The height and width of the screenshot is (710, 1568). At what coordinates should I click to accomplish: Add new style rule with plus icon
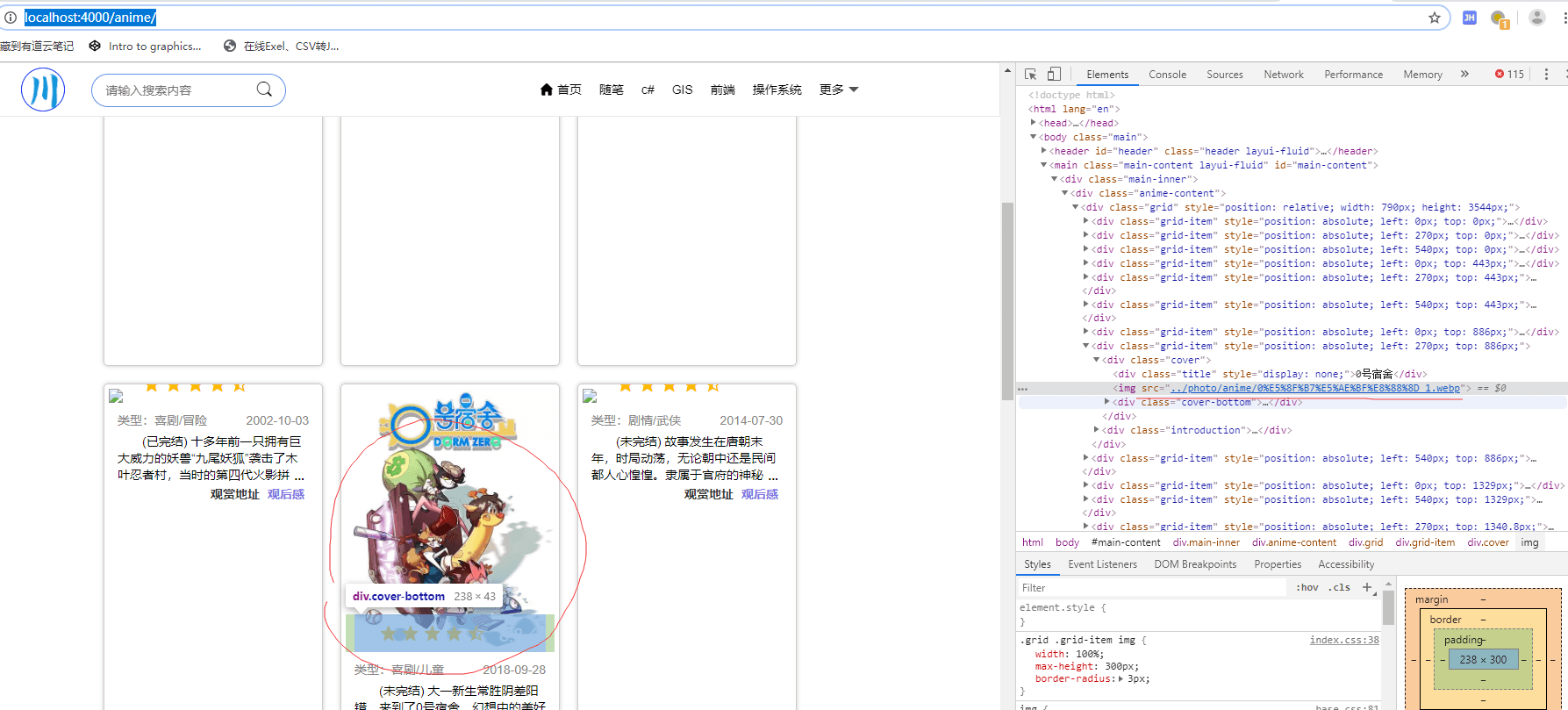[x=1367, y=587]
